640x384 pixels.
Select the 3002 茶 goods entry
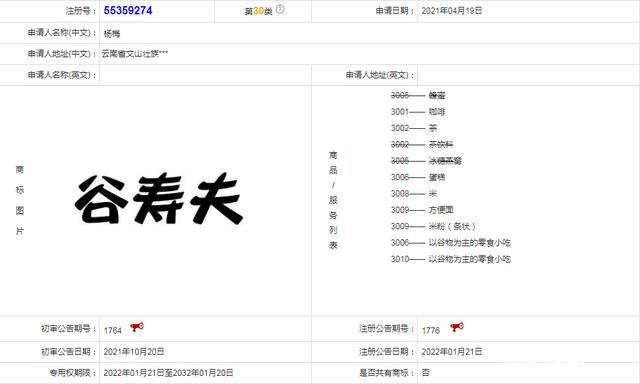[x=413, y=128]
